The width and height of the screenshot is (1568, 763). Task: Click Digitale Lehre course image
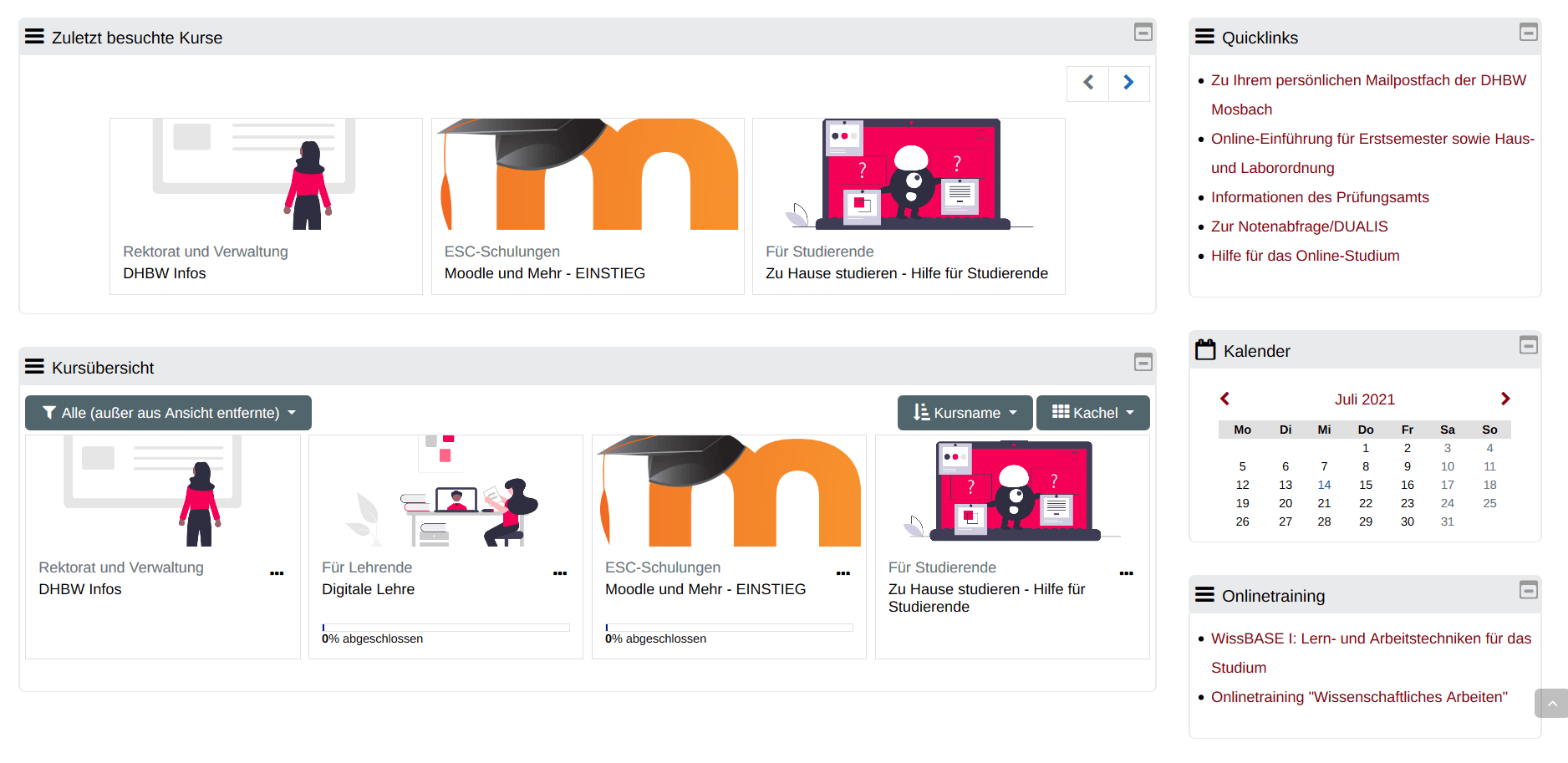(x=445, y=491)
